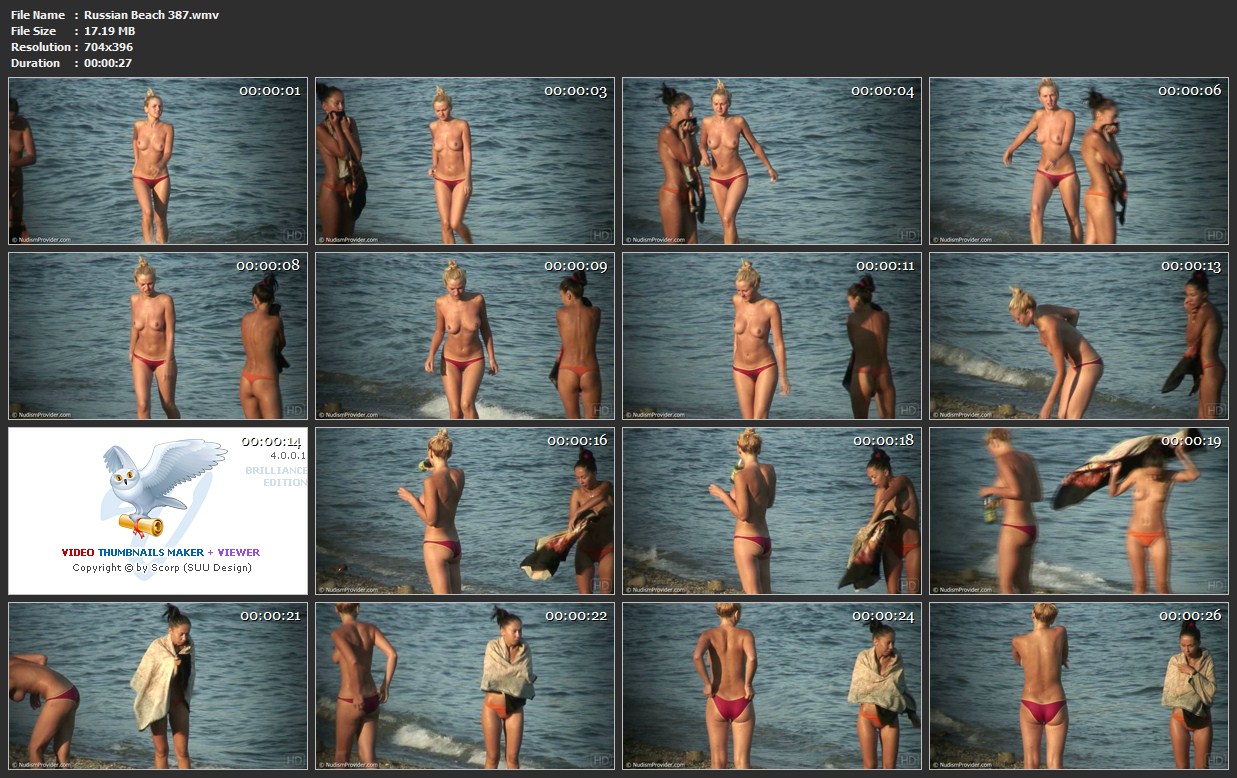Click the scroll diploma held by the owl
This screenshot has height=778, width=1237.
tap(138, 524)
